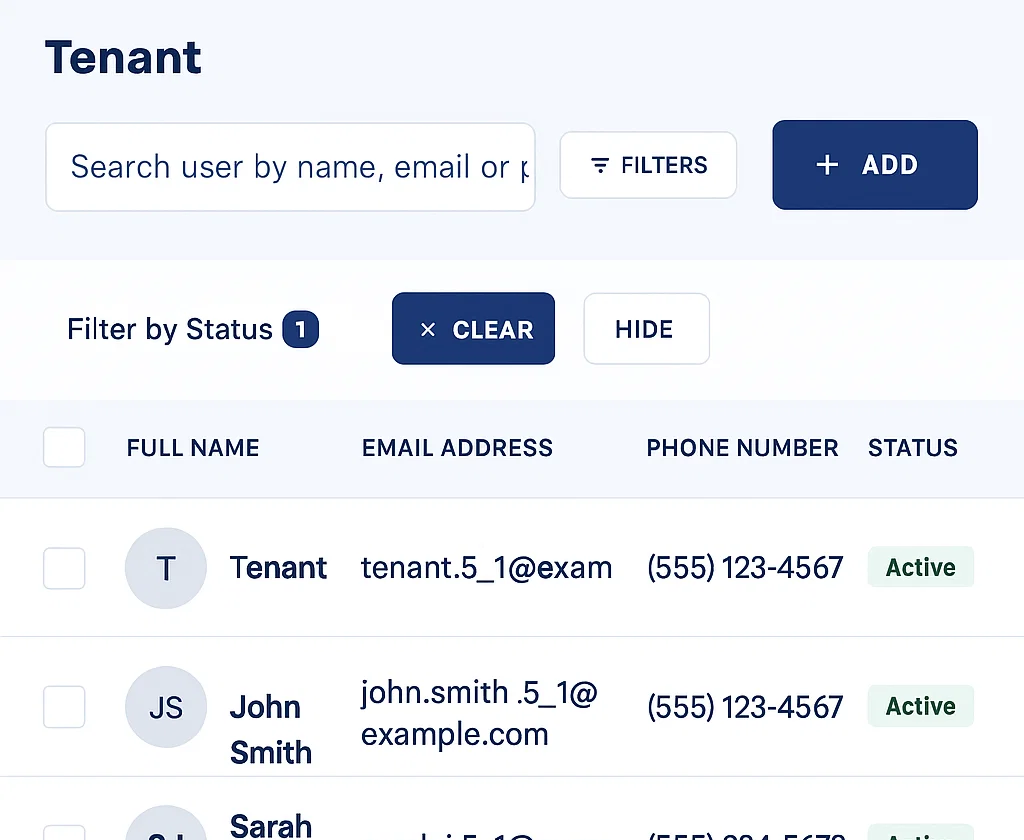
Task: Click the Active status badge for Tenant
Action: point(920,567)
